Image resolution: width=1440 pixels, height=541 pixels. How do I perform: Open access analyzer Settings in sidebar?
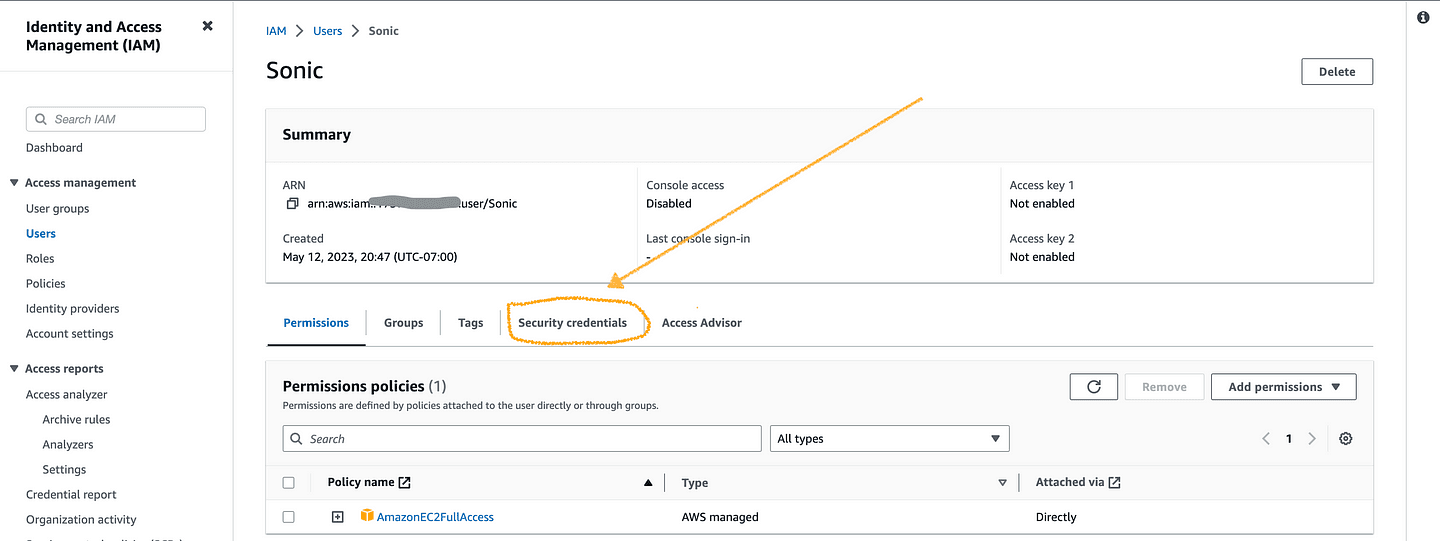point(64,470)
